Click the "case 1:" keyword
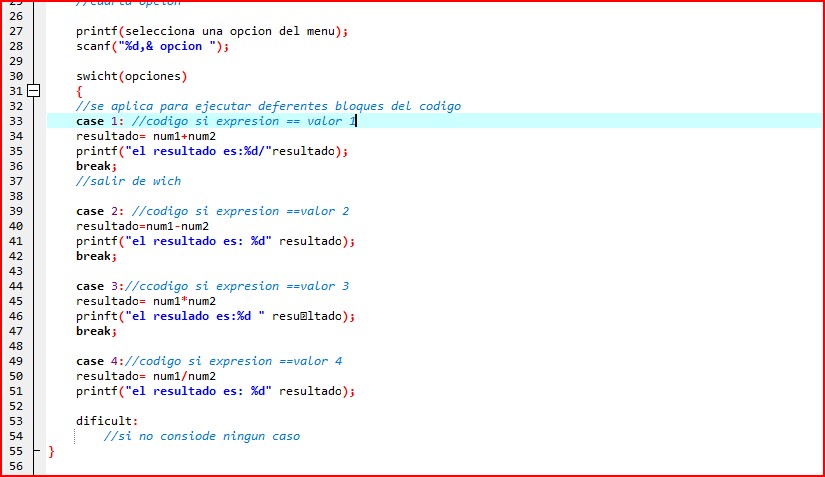 coord(99,121)
